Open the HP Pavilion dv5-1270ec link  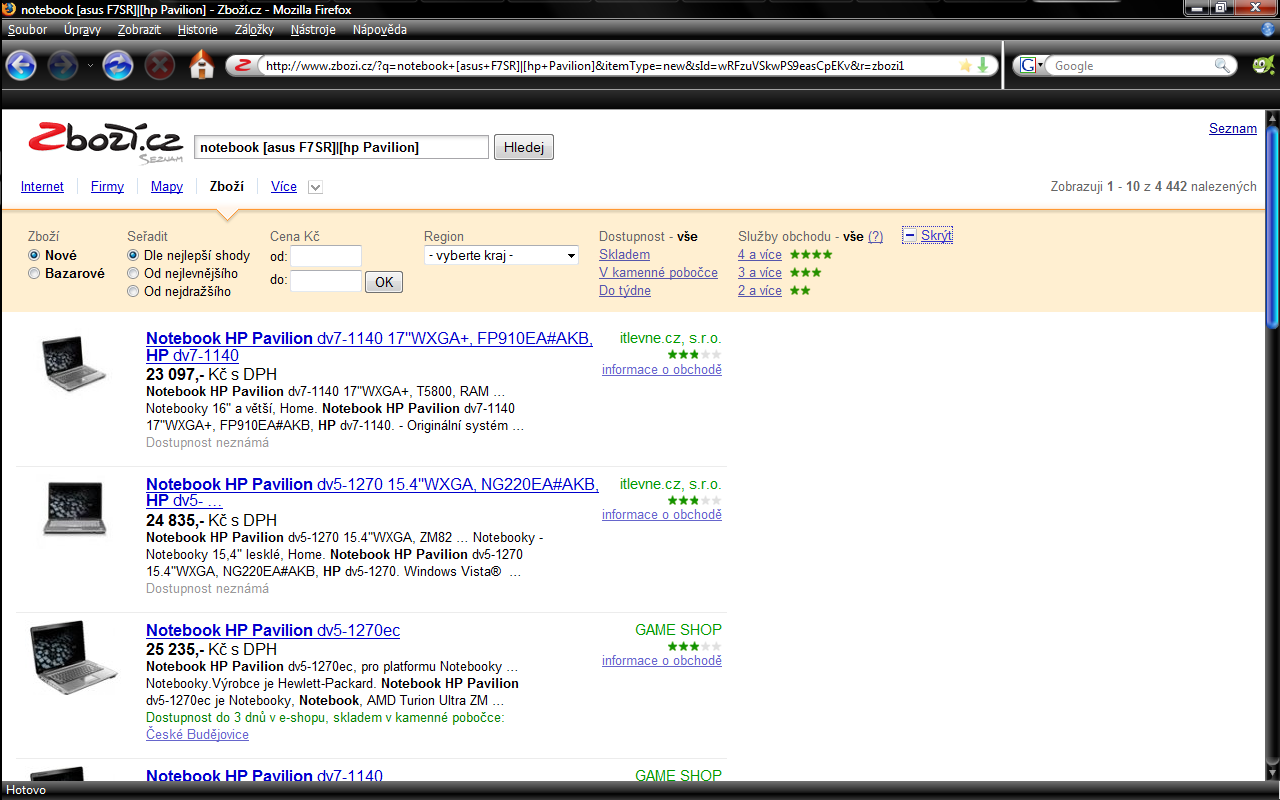[x=273, y=630]
